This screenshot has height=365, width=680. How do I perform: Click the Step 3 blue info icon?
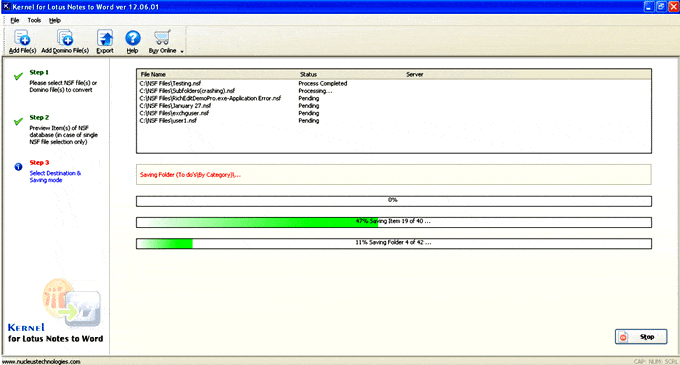[x=18, y=166]
